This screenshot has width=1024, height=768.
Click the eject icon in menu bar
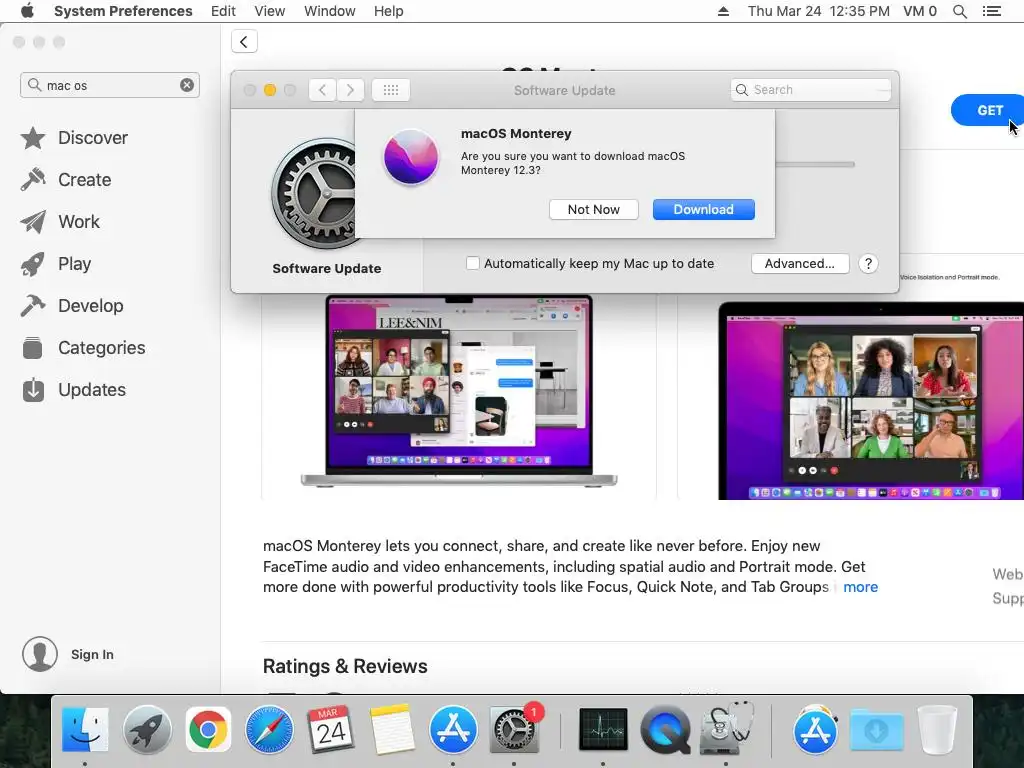723,11
